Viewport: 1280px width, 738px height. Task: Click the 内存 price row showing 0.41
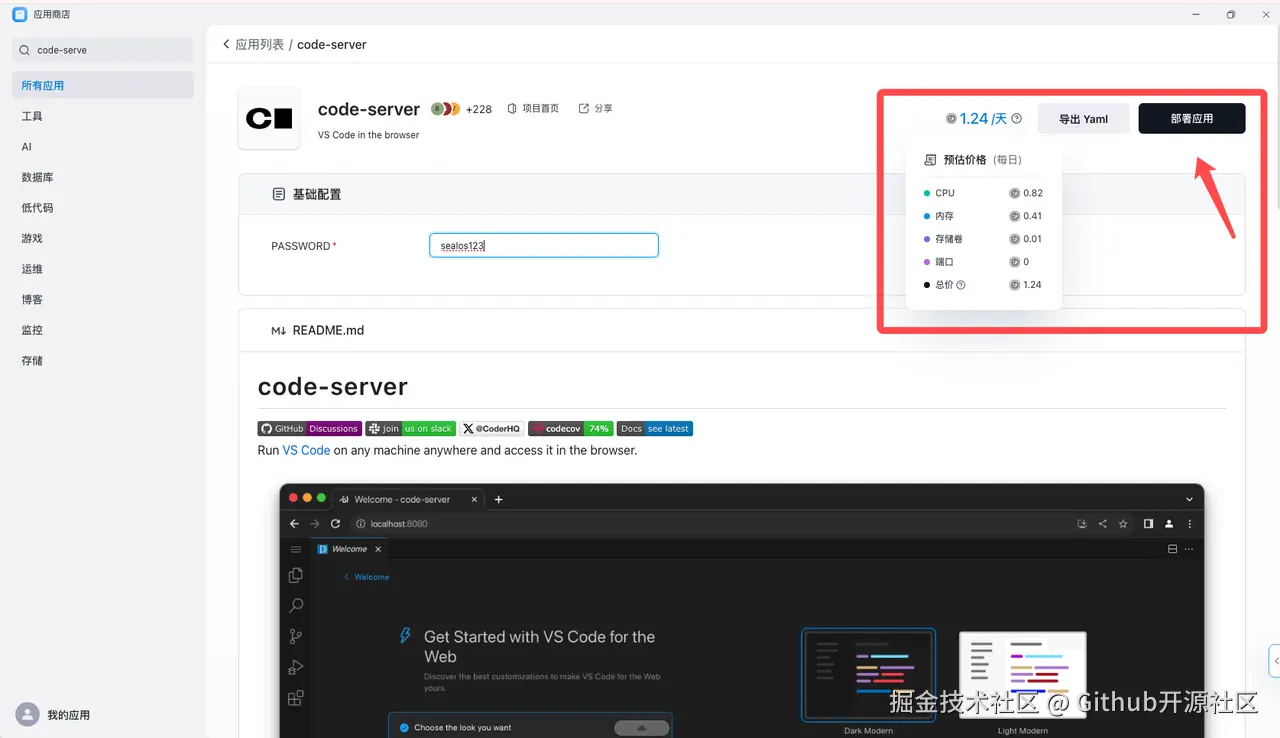tap(983, 216)
